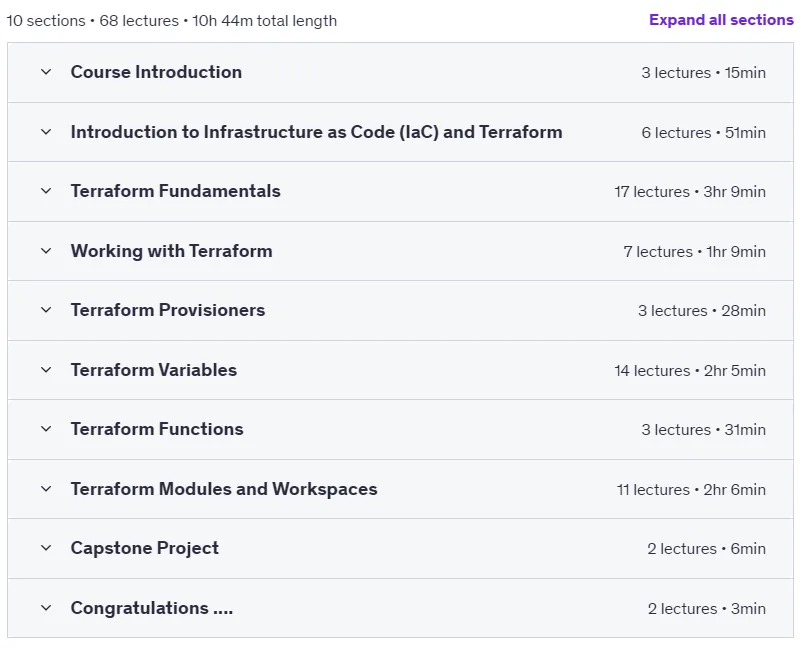Click the 17 lectures 3hr 9min label
Image resolution: width=801 pixels, height=649 pixels.
pyautogui.click(x=690, y=192)
